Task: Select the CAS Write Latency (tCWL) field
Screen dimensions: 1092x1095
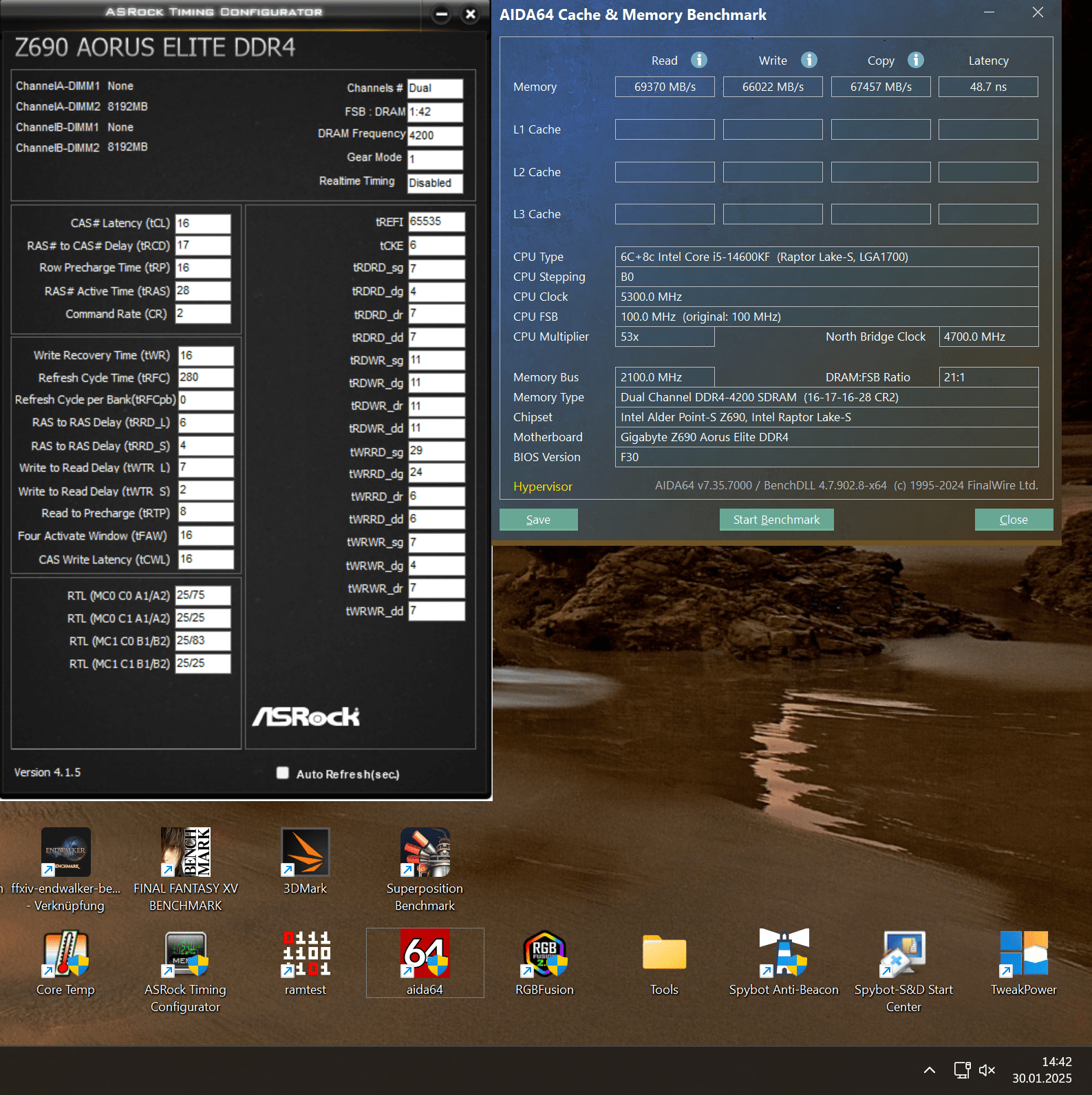Action: (206, 559)
